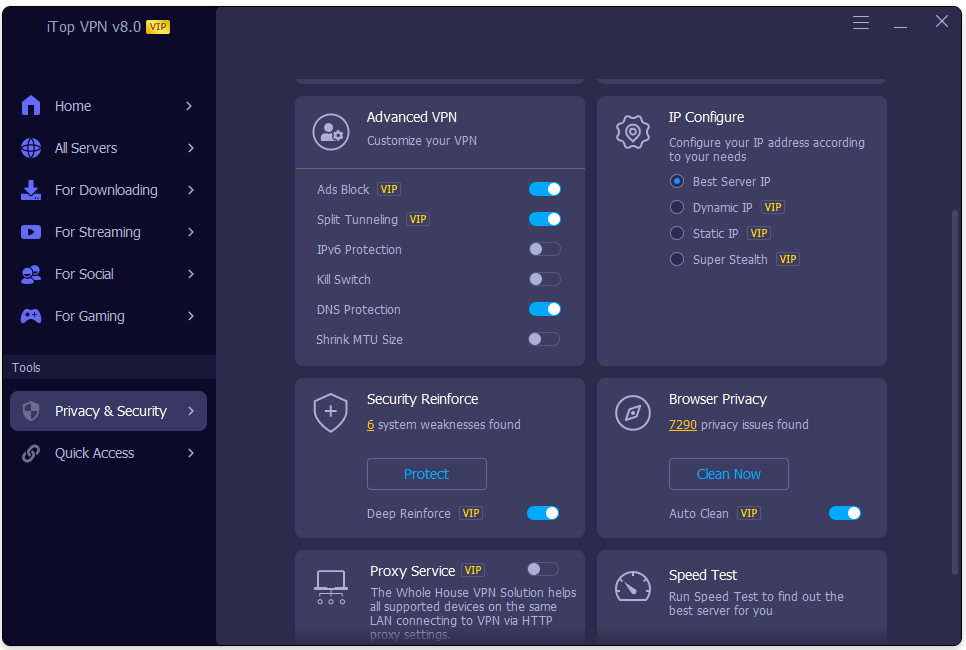Go to For Downloading section
Image resolution: width=966 pixels, height=650 pixels.
[108, 190]
